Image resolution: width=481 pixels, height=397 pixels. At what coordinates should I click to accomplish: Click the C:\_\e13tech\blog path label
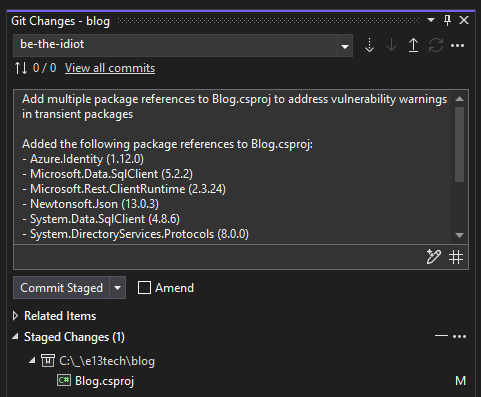click(107, 361)
